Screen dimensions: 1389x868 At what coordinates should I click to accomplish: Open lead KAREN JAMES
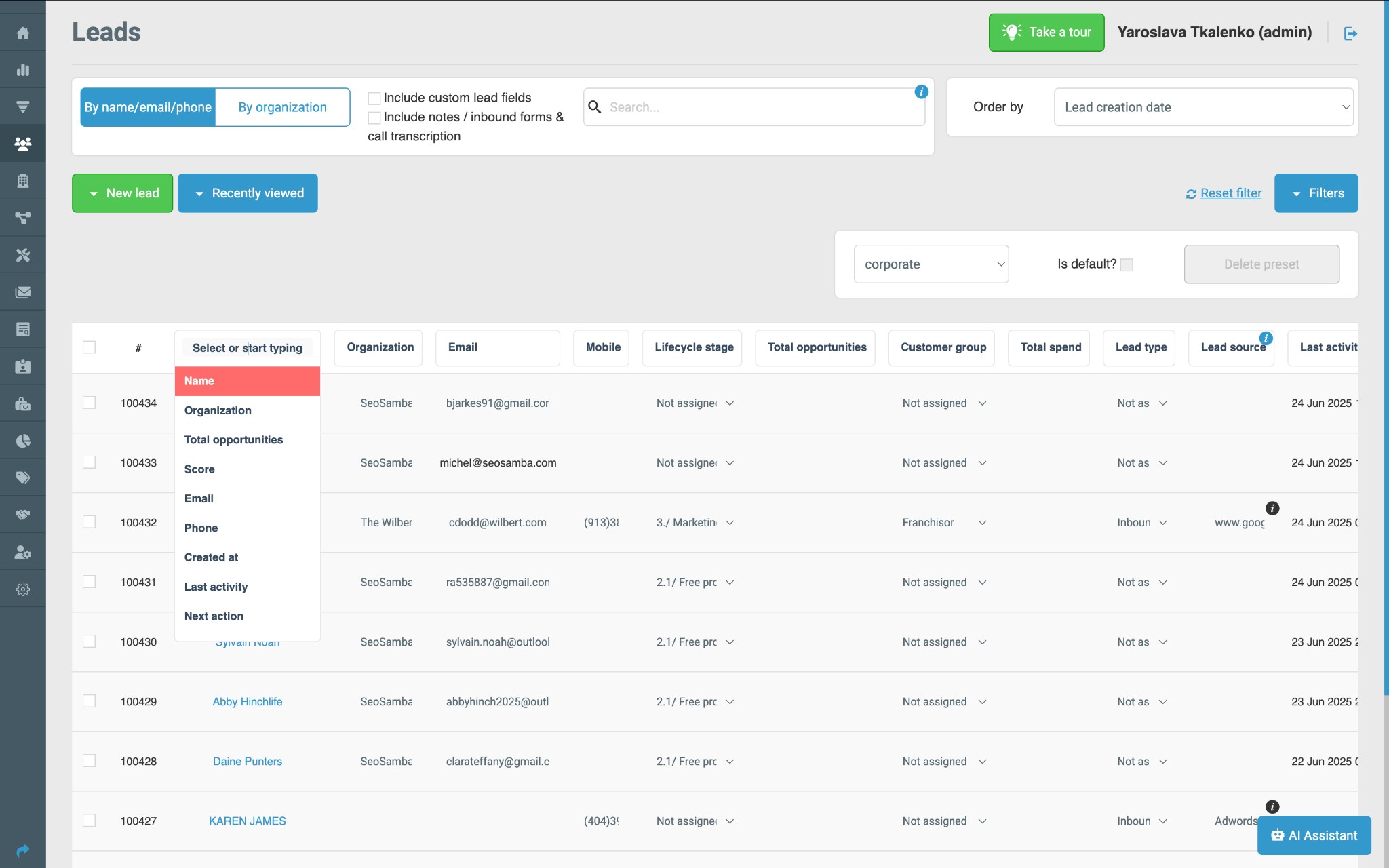pyautogui.click(x=248, y=821)
